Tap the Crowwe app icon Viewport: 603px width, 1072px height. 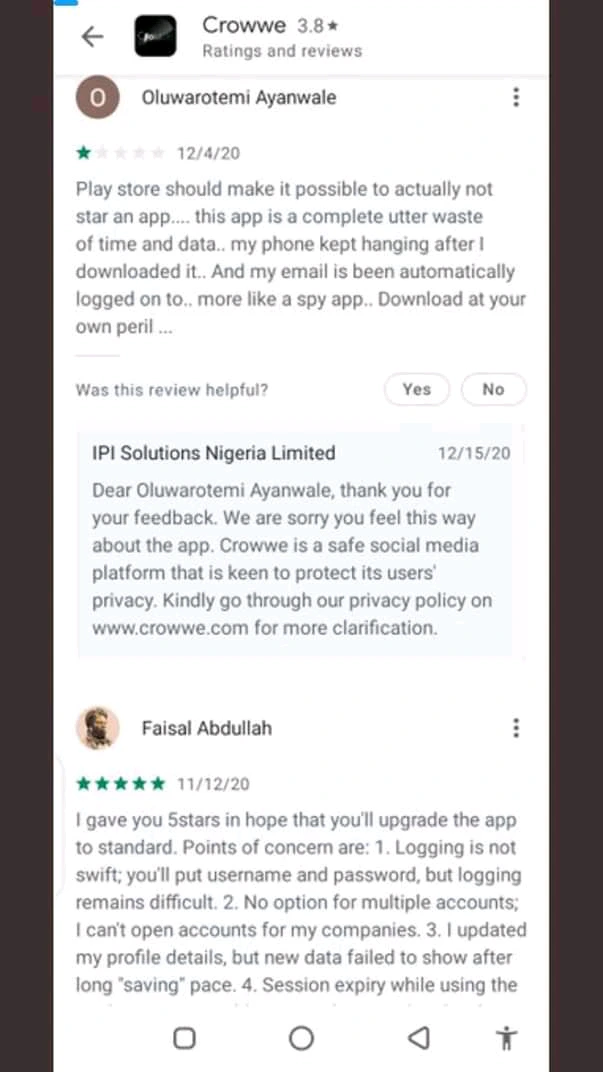pyautogui.click(x=155, y=37)
